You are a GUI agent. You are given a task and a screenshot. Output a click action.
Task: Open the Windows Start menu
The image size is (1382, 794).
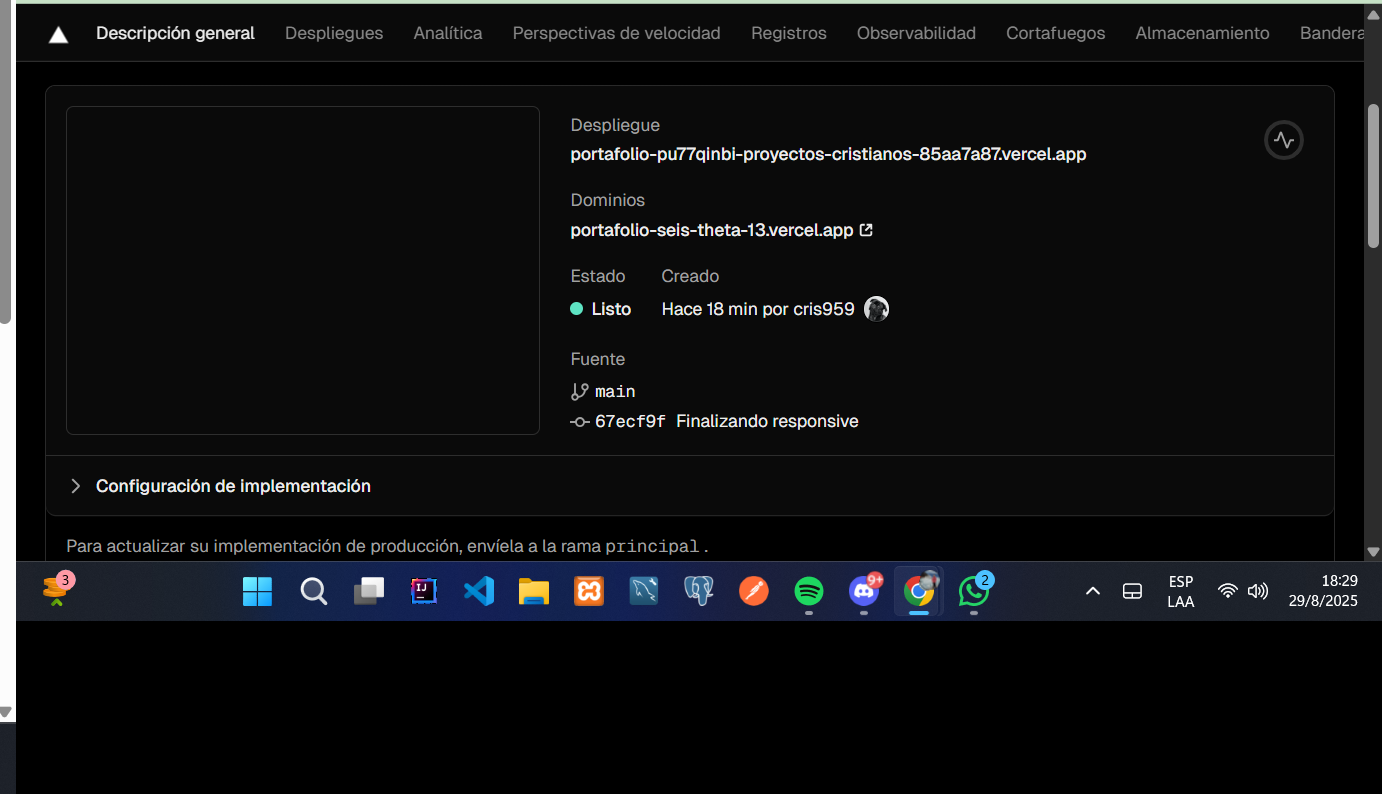point(257,592)
